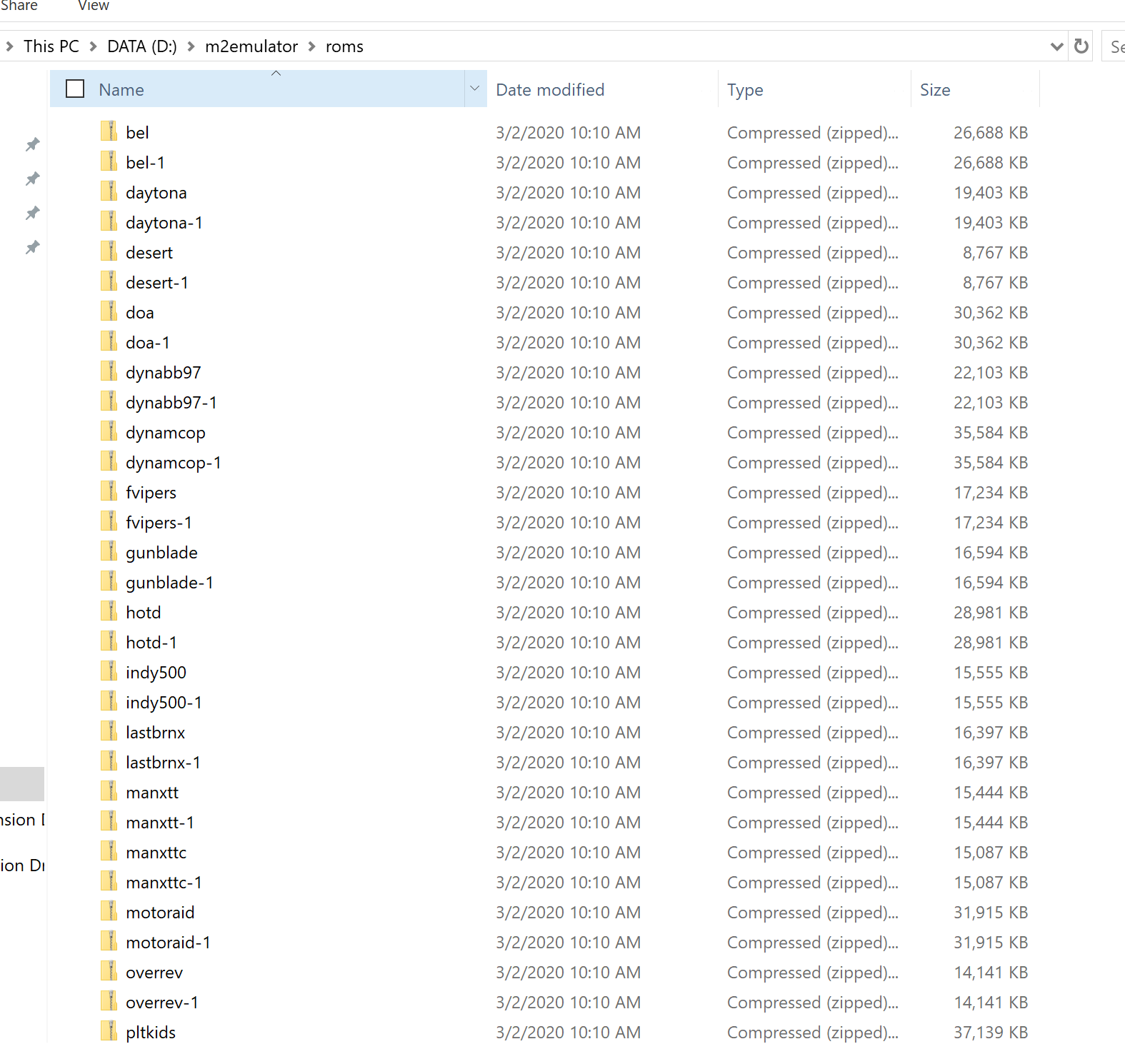Click the zip icon for gunblade-1

[109, 581]
